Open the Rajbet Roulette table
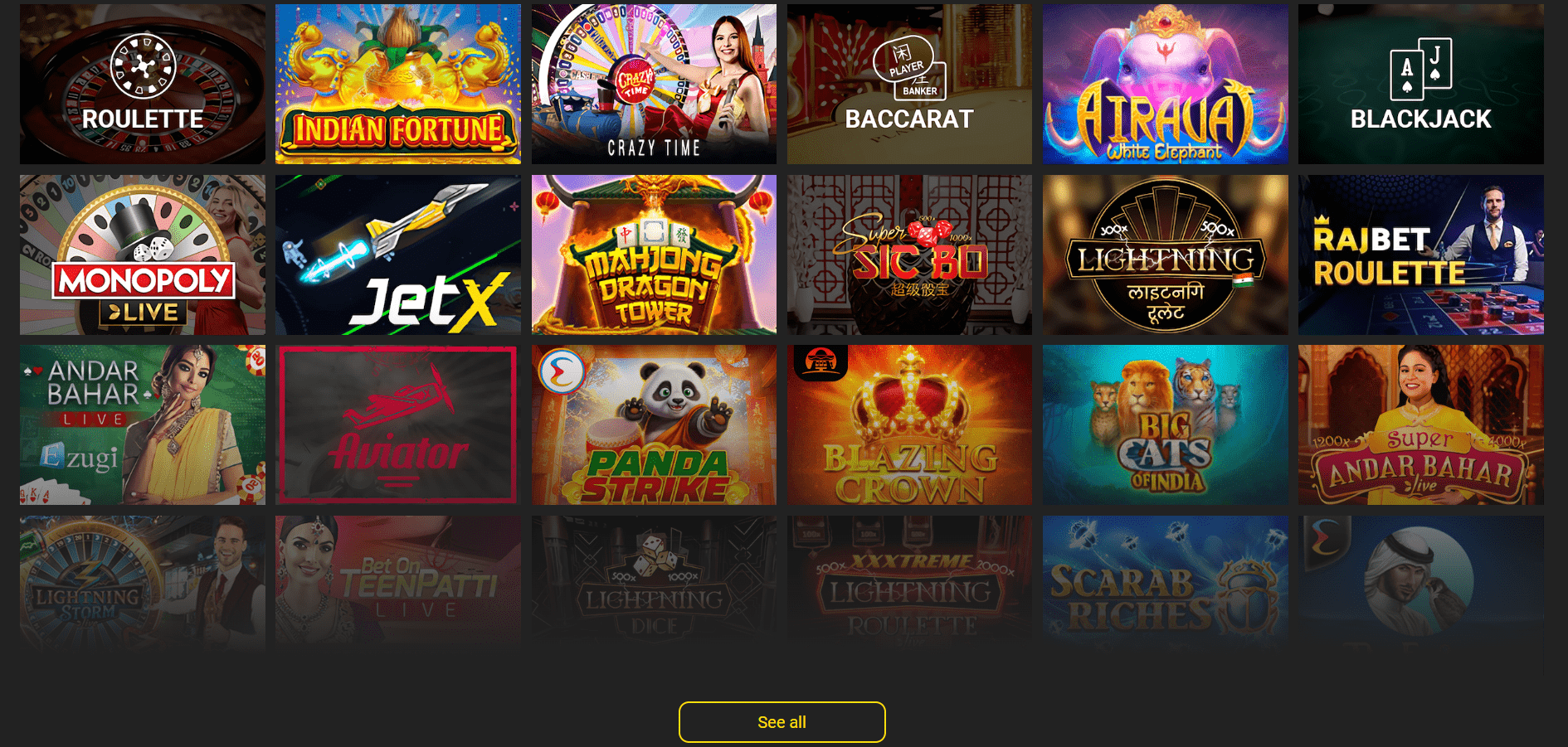1568x747 pixels. [x=1421, y=255]
